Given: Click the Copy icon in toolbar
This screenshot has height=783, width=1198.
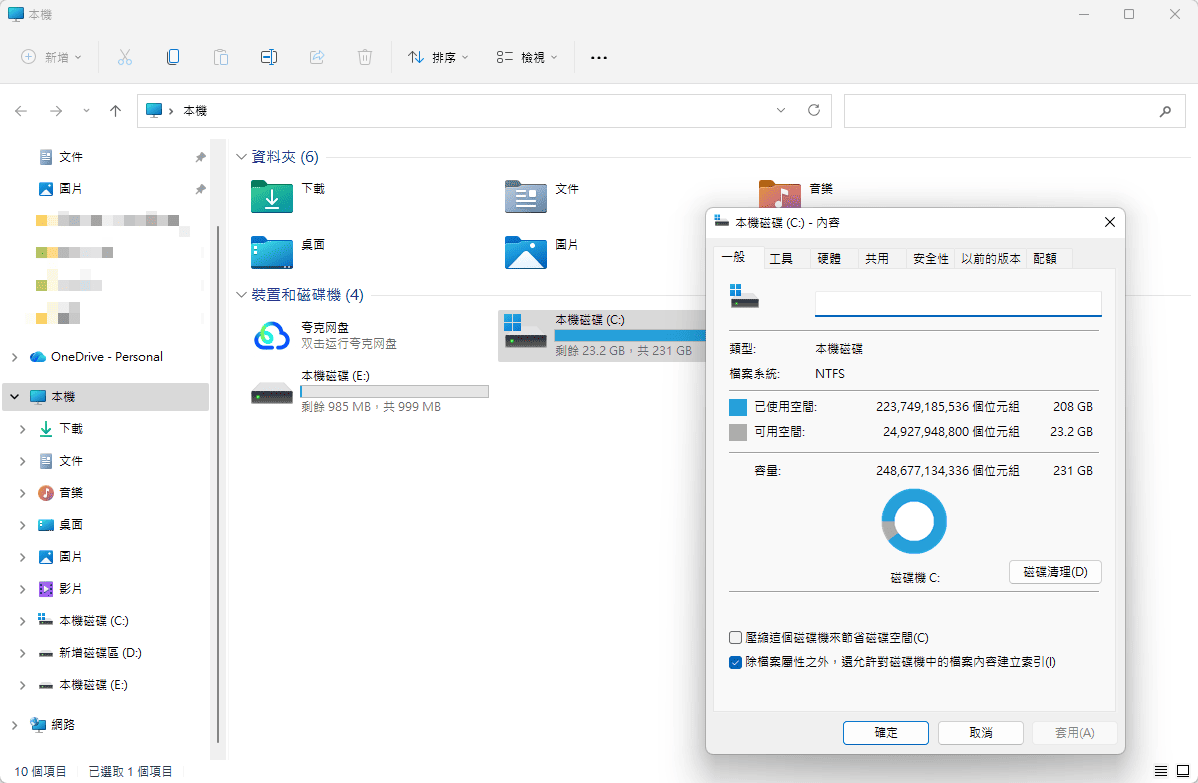Looking at the screenshot, I should (173, 57).
